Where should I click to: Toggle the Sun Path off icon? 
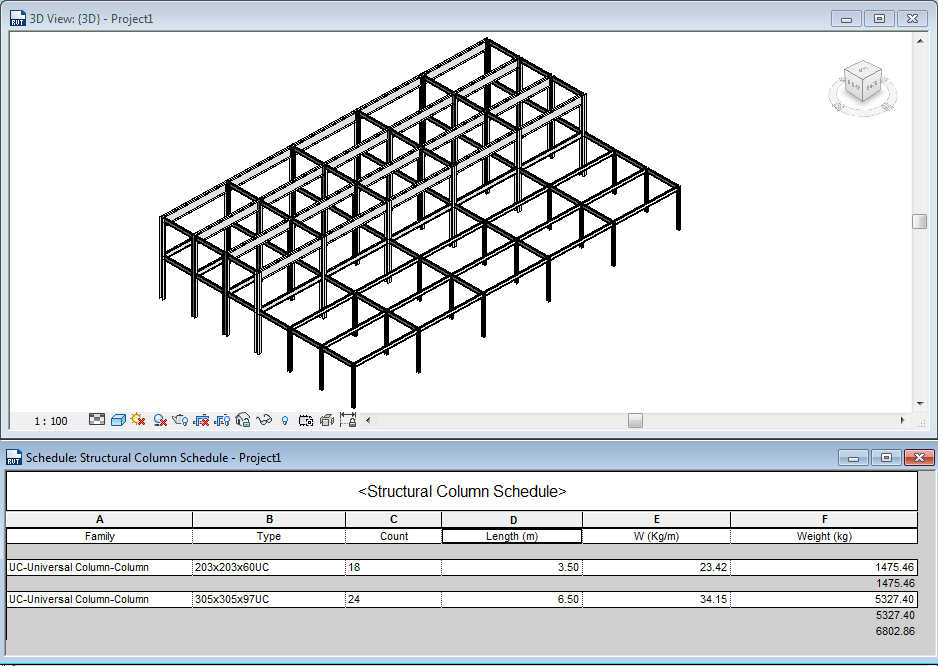138,420
